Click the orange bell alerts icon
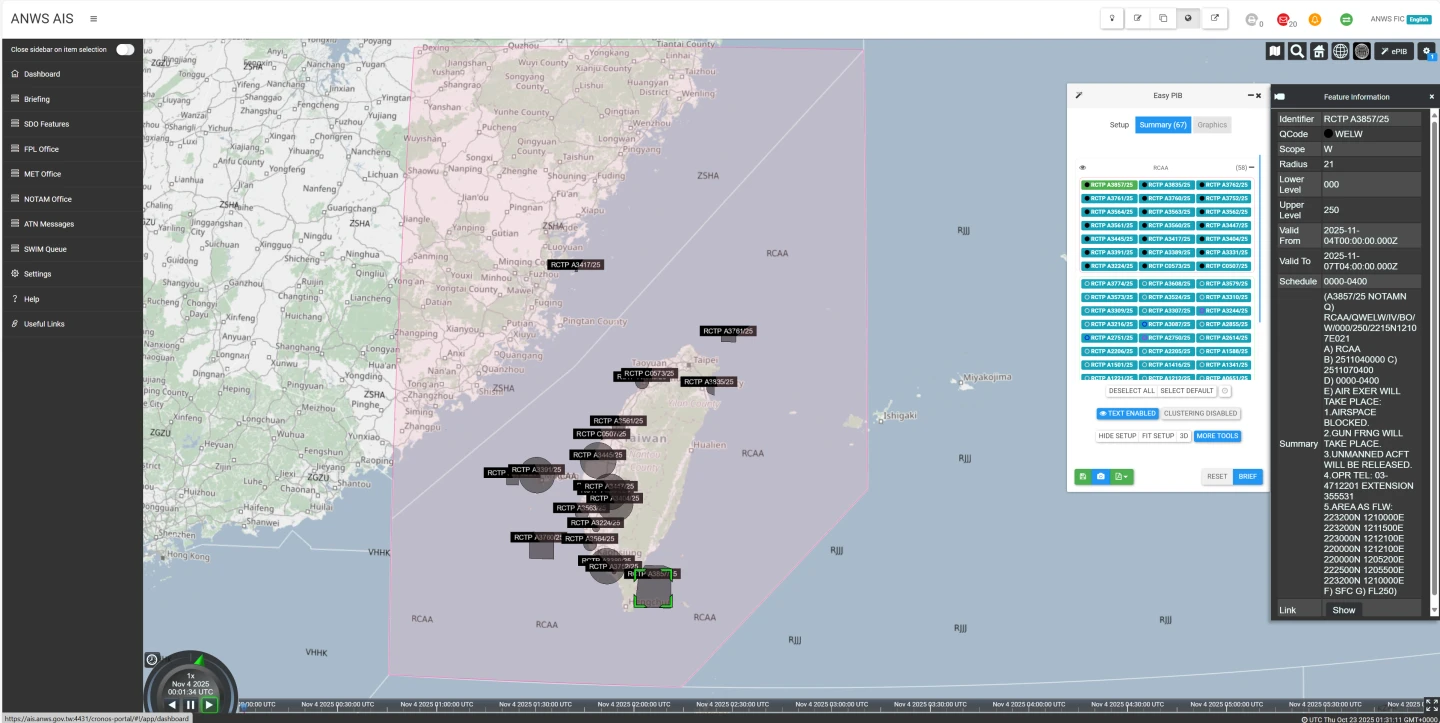This screenshot has width=1440, height=723. click(1315, 19)
